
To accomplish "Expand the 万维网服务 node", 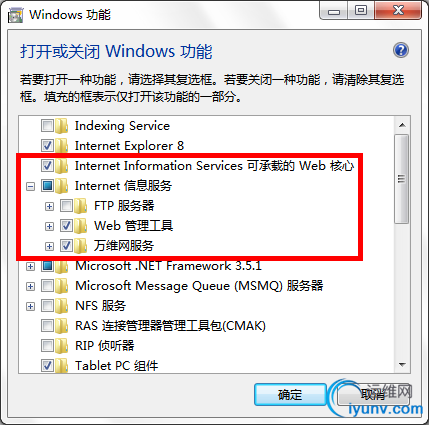I will (49, 246).
